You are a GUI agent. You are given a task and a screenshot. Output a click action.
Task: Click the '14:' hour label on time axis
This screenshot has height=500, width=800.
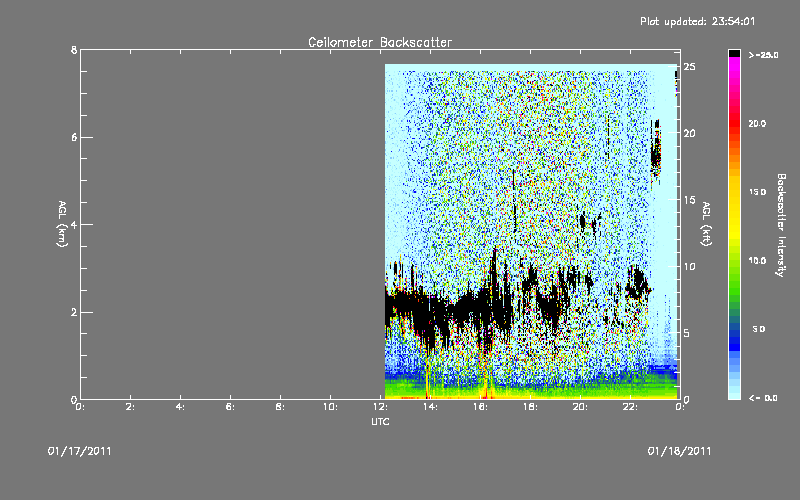(430, 407)
